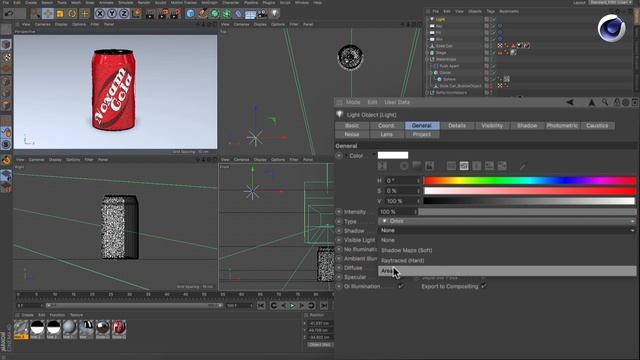Click the Value brightness slider bar
The image size is (640, 360).
pos(529,201)
